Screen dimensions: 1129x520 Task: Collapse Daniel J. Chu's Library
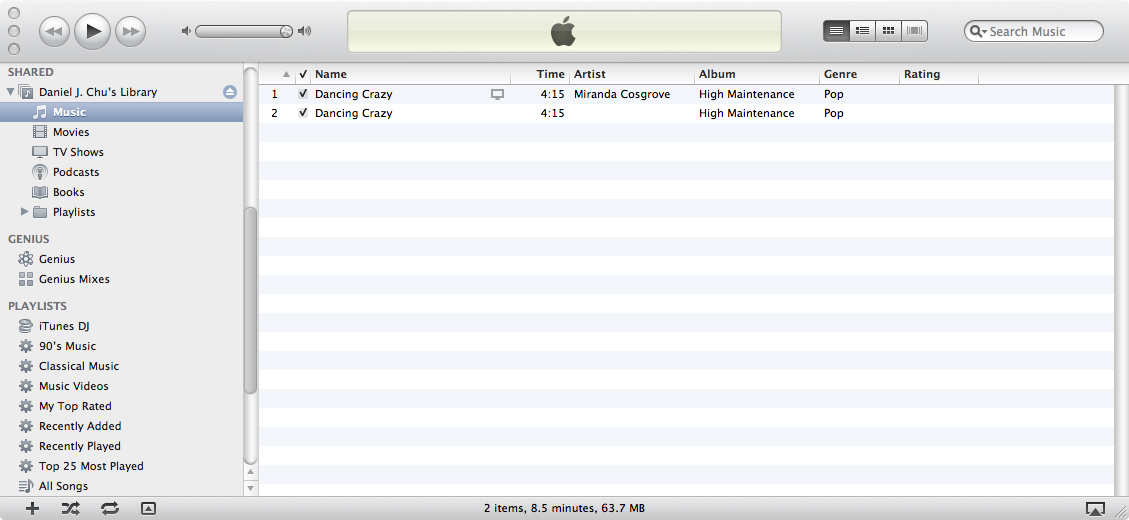point(10,92)
